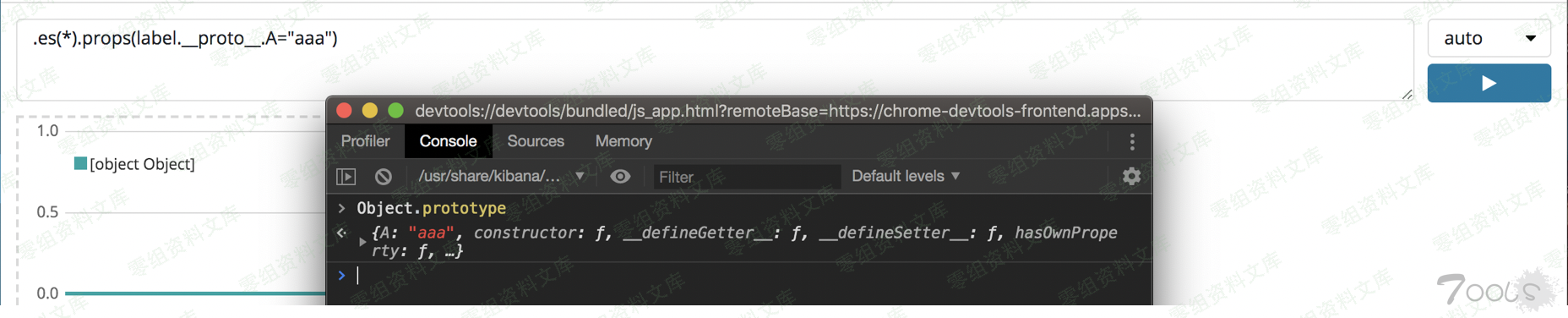This screenshot has width=1568, height=318.
Task: Show the console sidebar panel icon
Action: click(346, 176)
